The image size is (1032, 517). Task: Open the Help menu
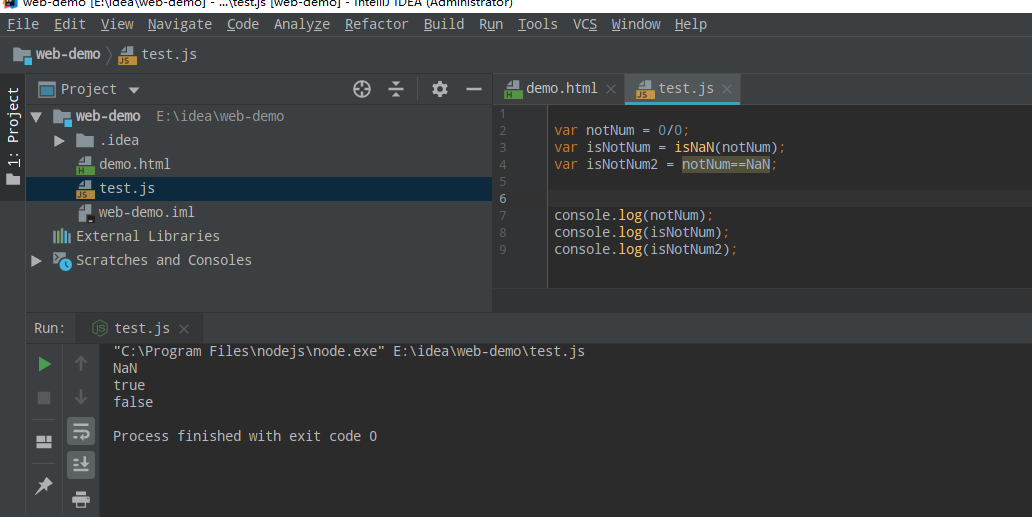pyautogui.click(x=690, y=24)
